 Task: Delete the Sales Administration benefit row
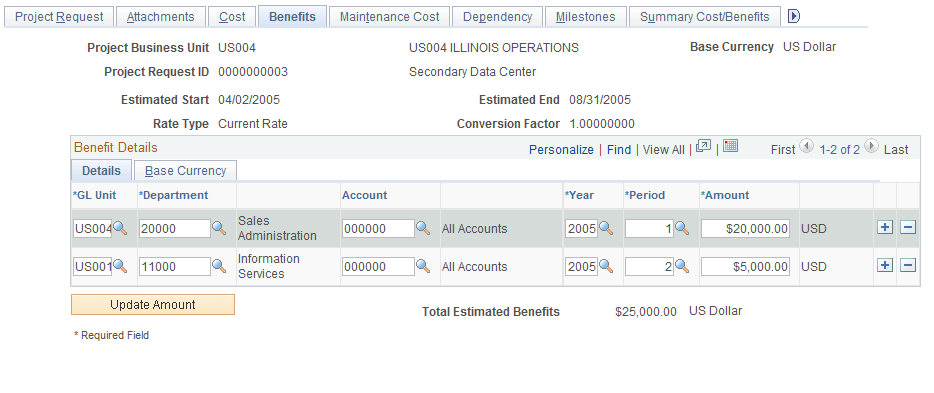[908, 227]
